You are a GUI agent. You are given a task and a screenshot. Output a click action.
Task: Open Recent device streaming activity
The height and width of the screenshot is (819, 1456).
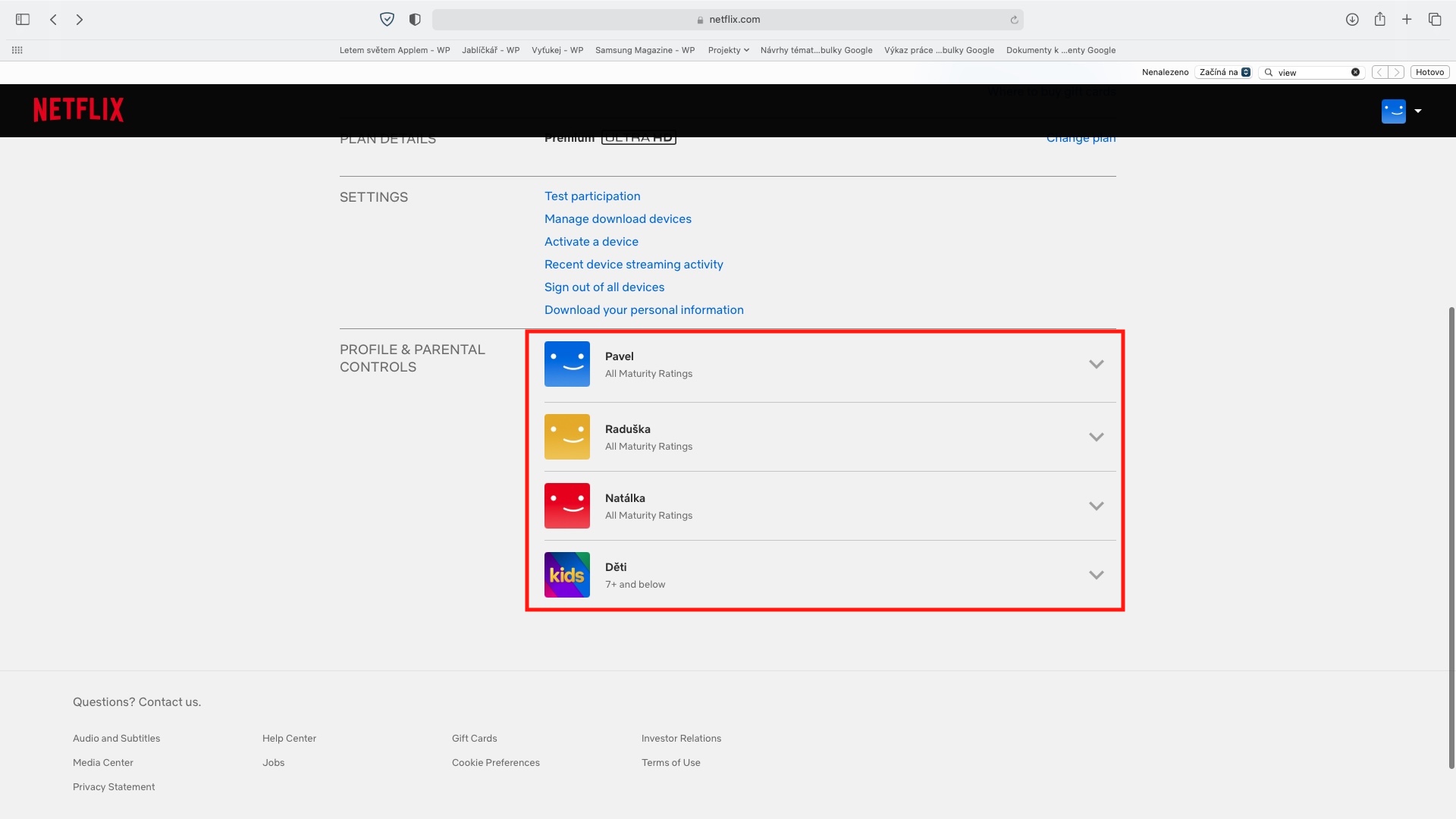tap(633, 264)
